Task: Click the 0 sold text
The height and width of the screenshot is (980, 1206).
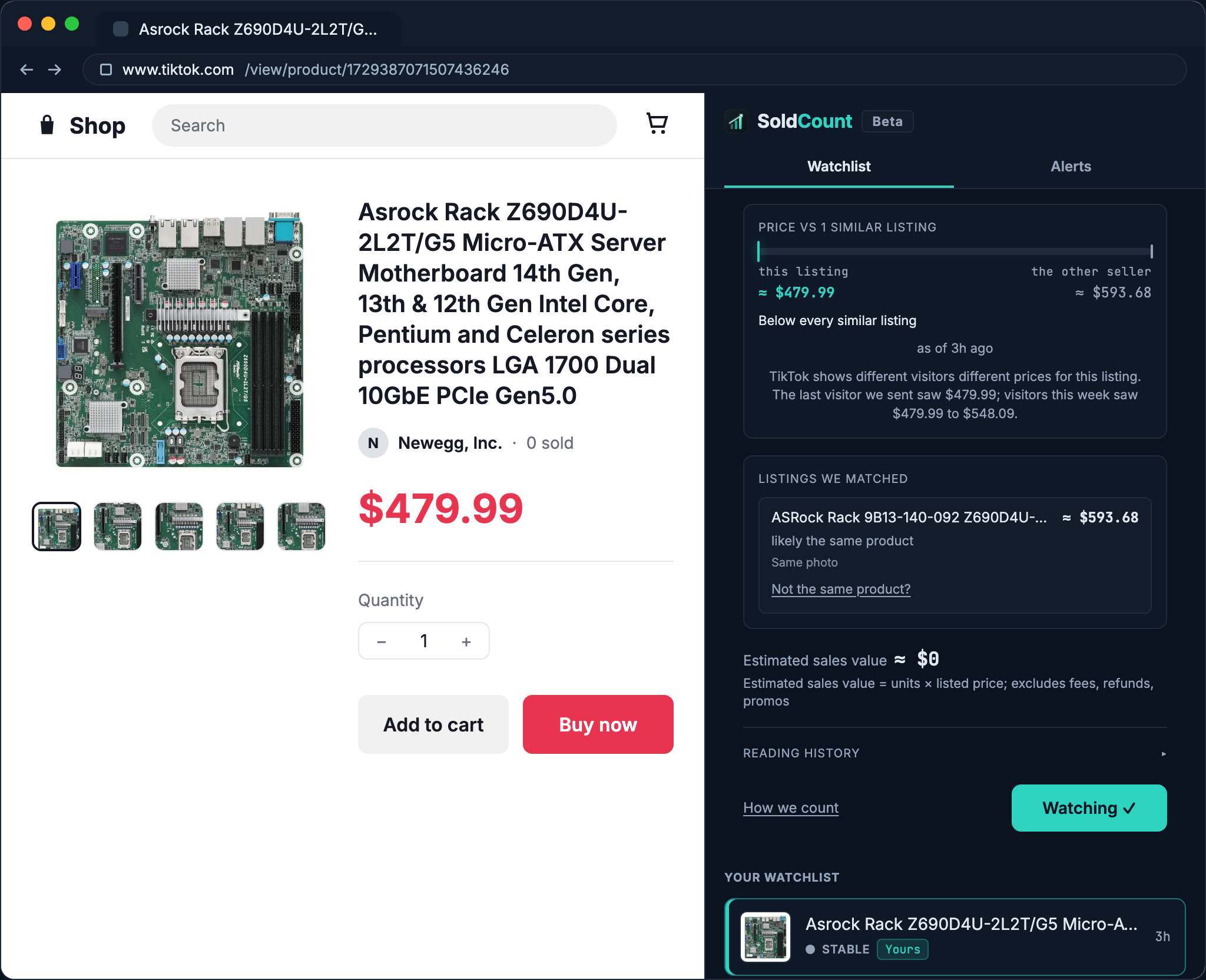Action: (x=549, y=443)
